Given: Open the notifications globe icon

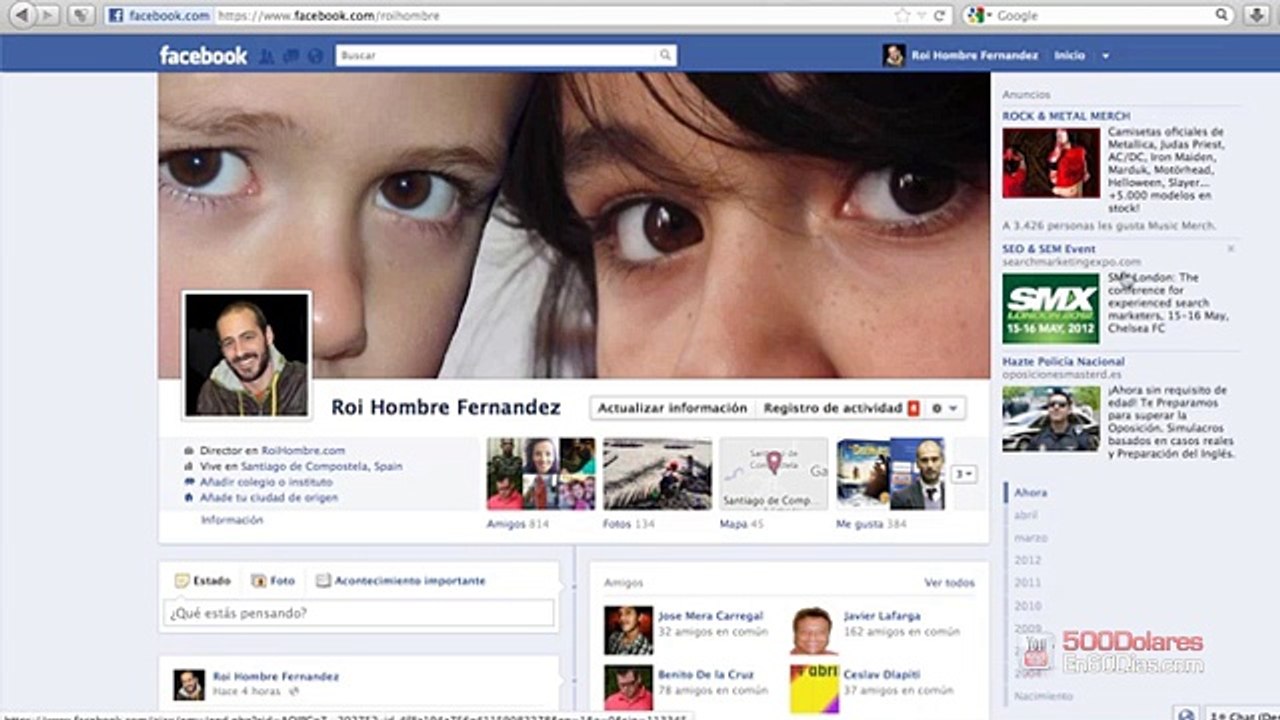Looking at the screenshot, I should pos(315,56).
